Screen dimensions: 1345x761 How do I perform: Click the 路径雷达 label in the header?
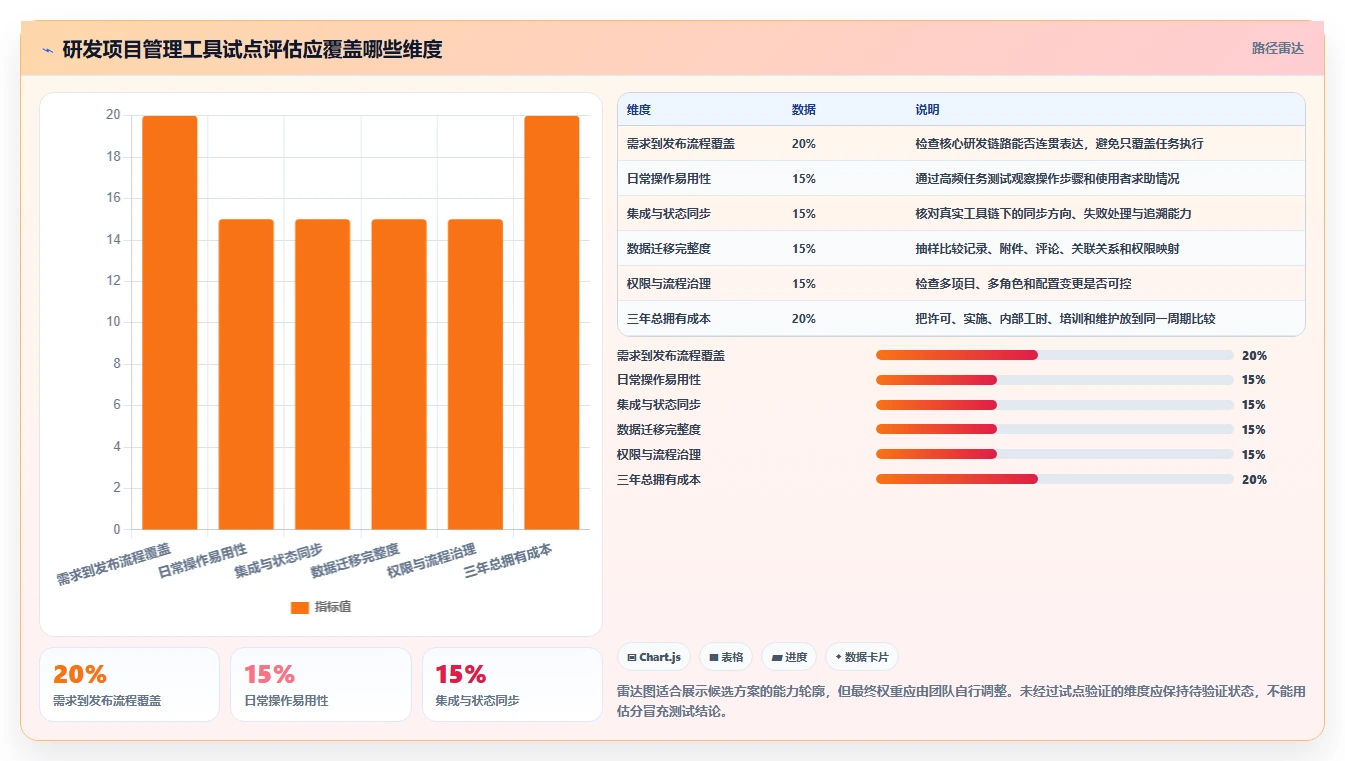coord(1277,48)
